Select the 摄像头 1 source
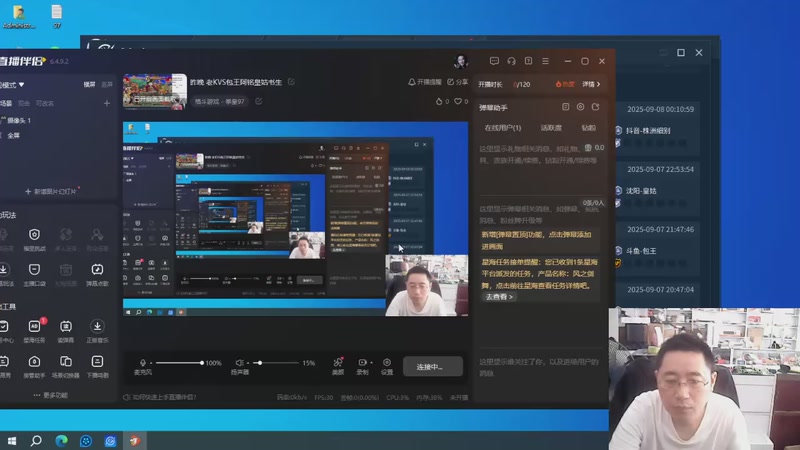The height and width of the screenshot is (450, 800). point(20,120)
